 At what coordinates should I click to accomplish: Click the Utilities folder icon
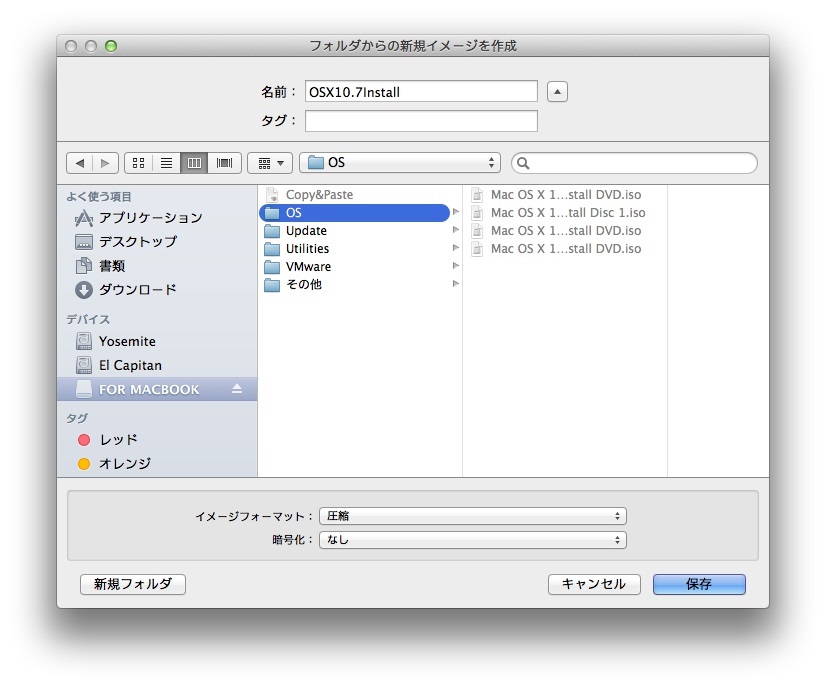tap(272, 249)
